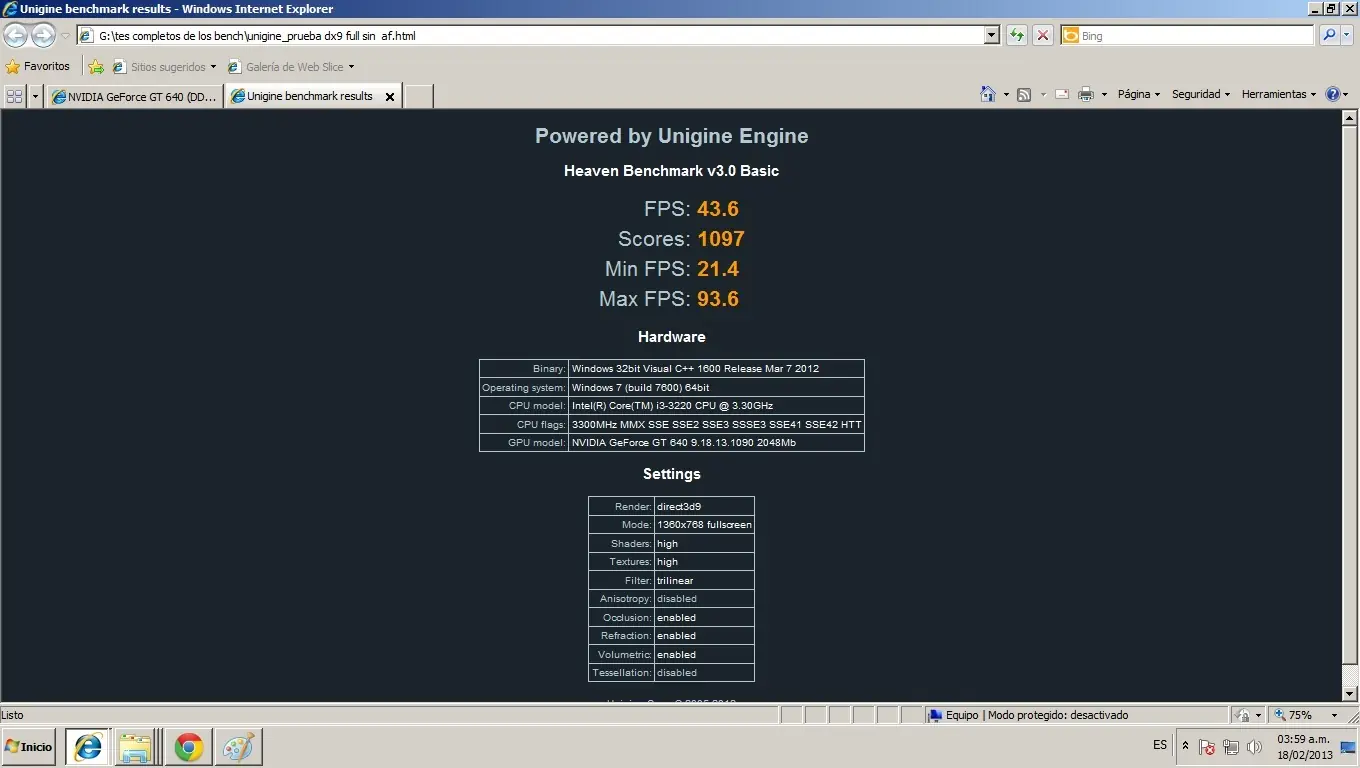Click the page icon in the address bar
This screenshot has height=768, width=1360.
click(x=87, y=36)
